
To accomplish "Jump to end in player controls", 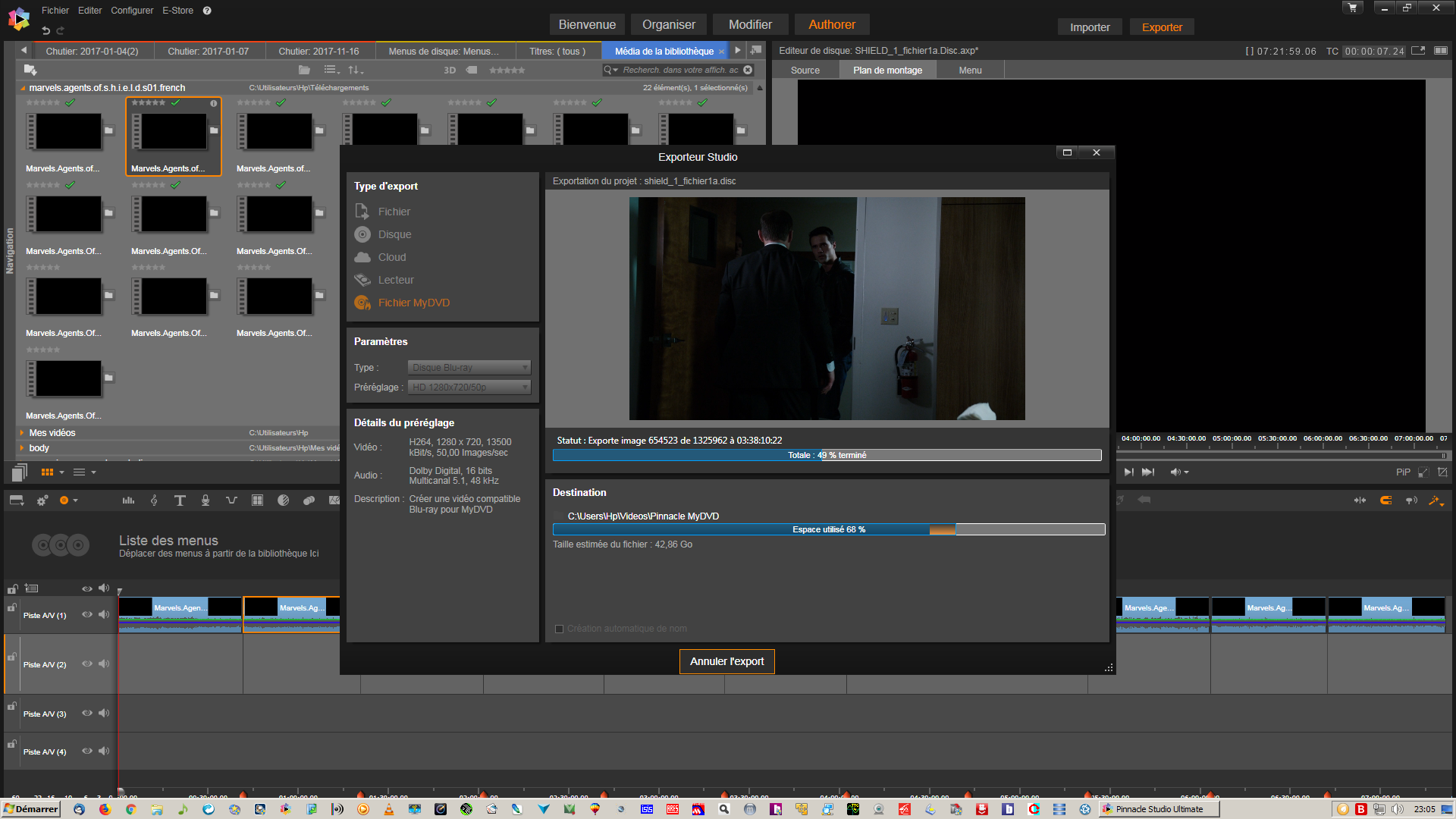I will (x=1148, y=472).
